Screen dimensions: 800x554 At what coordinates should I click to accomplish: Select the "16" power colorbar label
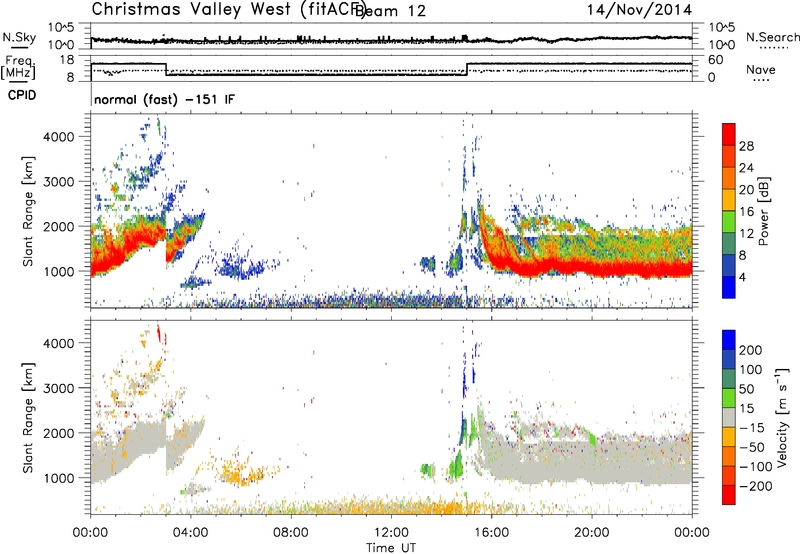(746, 212)
